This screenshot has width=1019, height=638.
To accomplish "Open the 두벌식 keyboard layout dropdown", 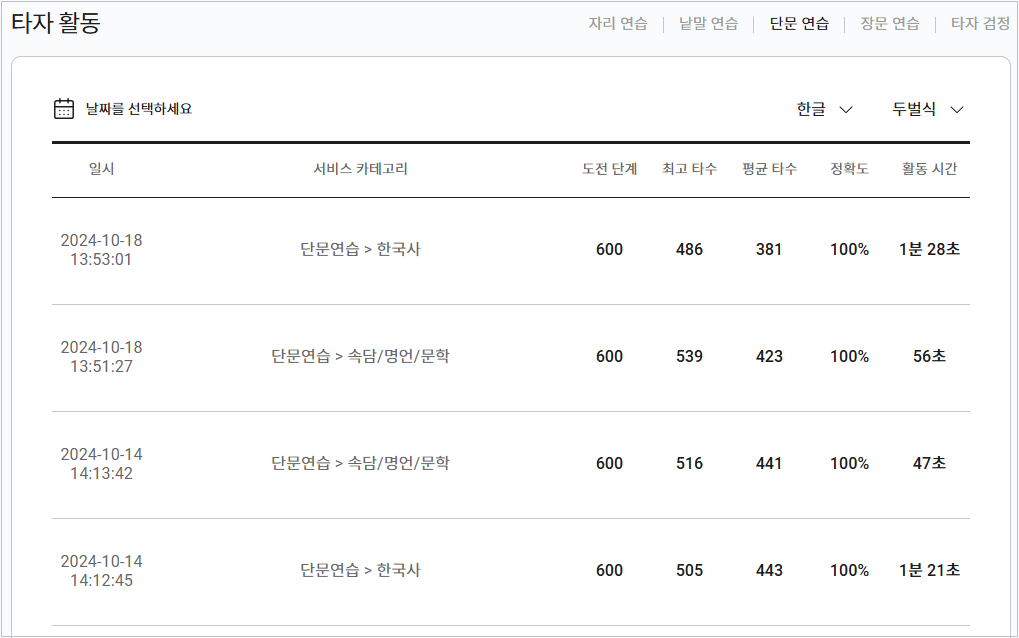I will pos(927,109).
